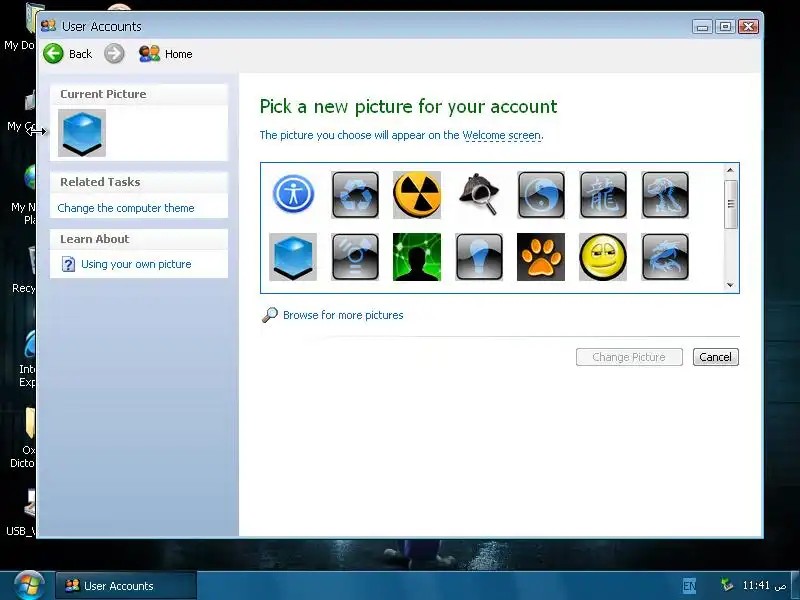This screenshot has height=600, width=800.
Task: Click Browse for more pictures
Action: click(343, 315)
